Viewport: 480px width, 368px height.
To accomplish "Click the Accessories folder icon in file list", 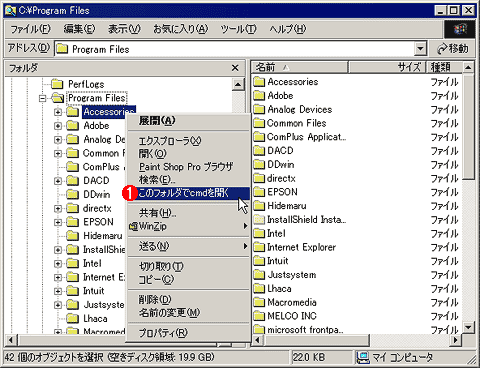I will 259,82.
